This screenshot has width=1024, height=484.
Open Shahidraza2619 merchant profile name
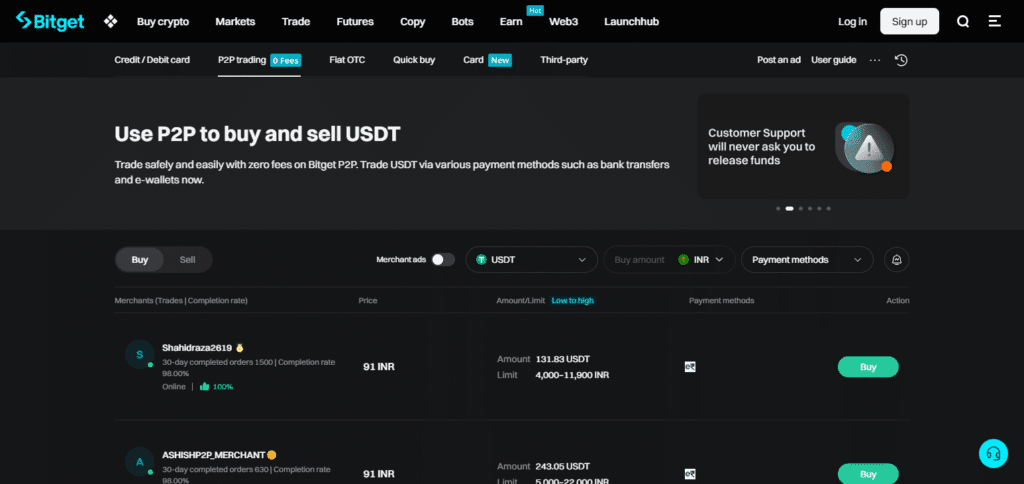(x=197, y=348)
